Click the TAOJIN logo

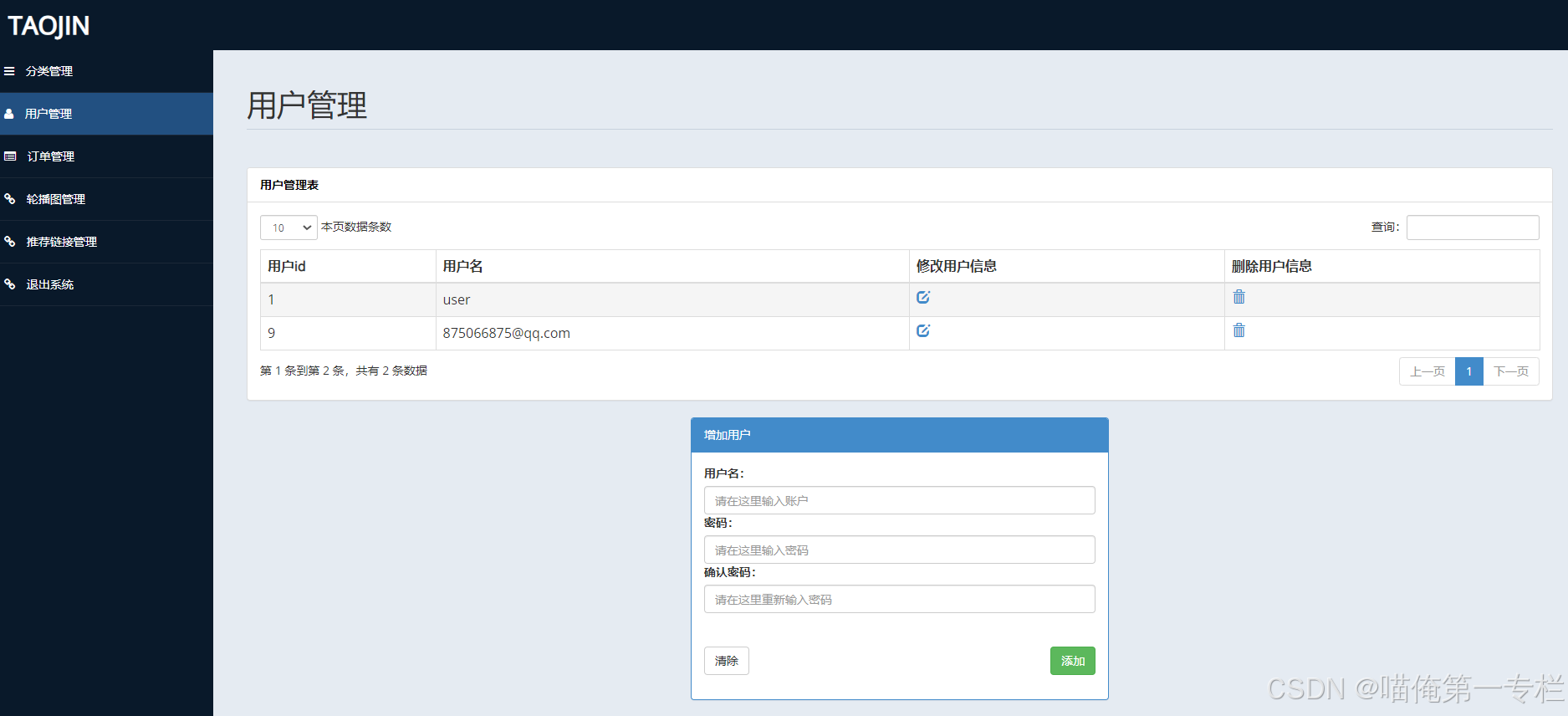pos(49,26)
